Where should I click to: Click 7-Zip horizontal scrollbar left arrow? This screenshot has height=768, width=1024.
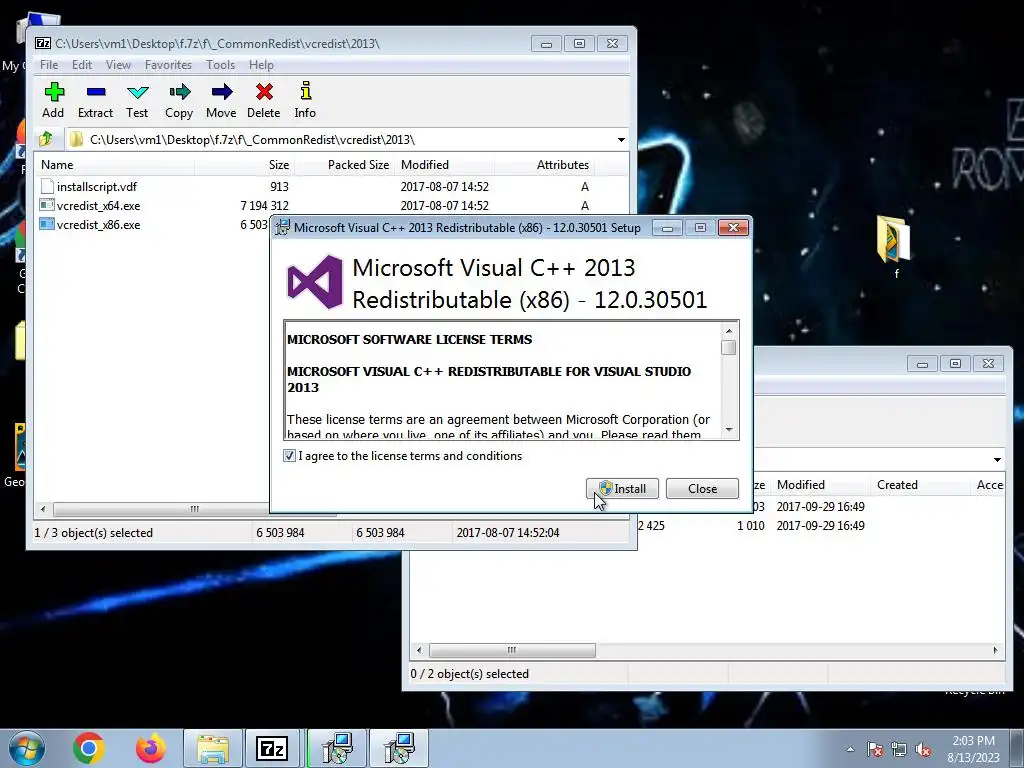[43, 509]
